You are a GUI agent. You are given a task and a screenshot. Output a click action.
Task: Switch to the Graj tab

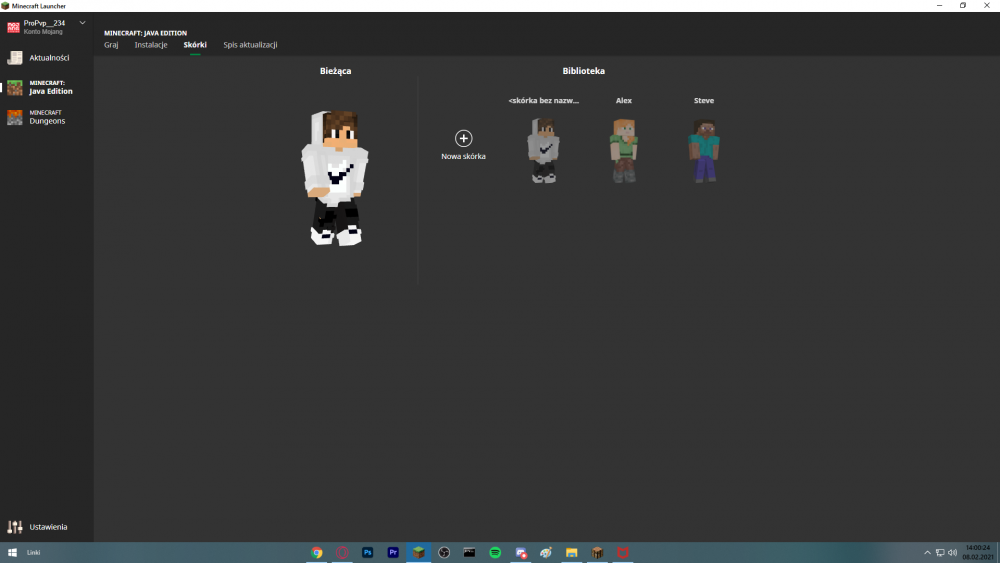(x=111, y=45)
